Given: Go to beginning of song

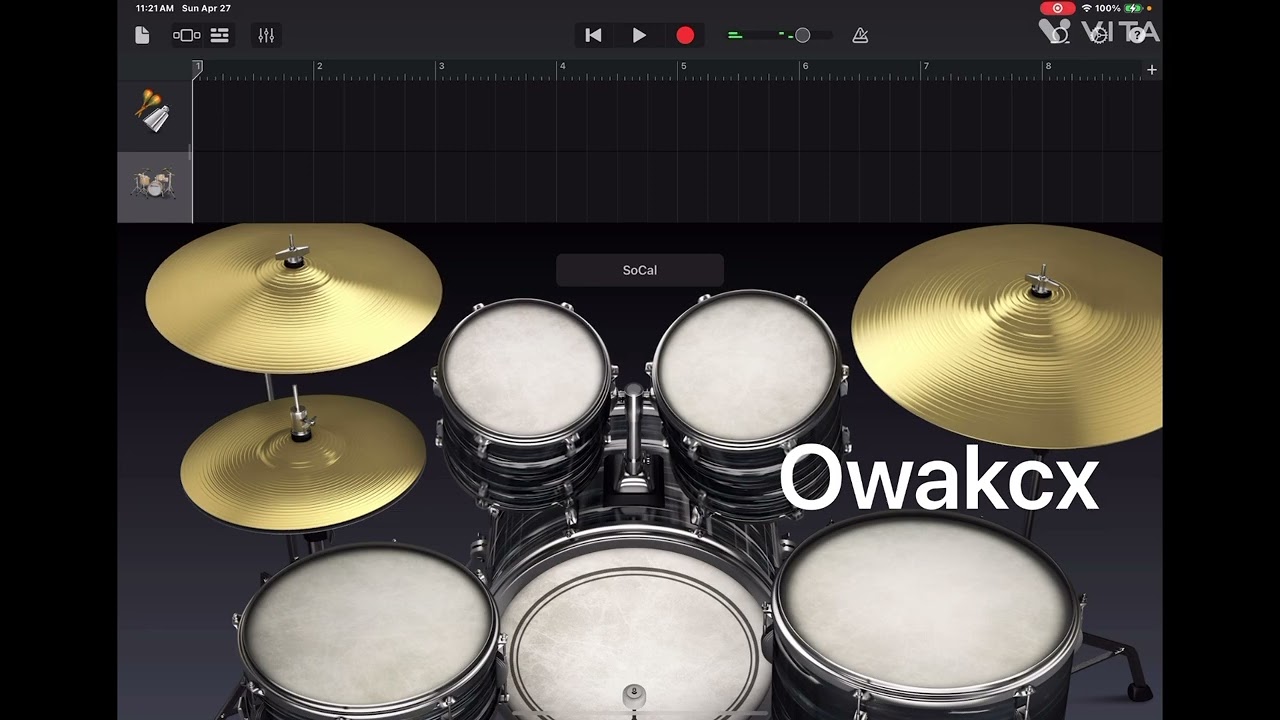Looking at the screenshot, I should [x=593, y=35].
